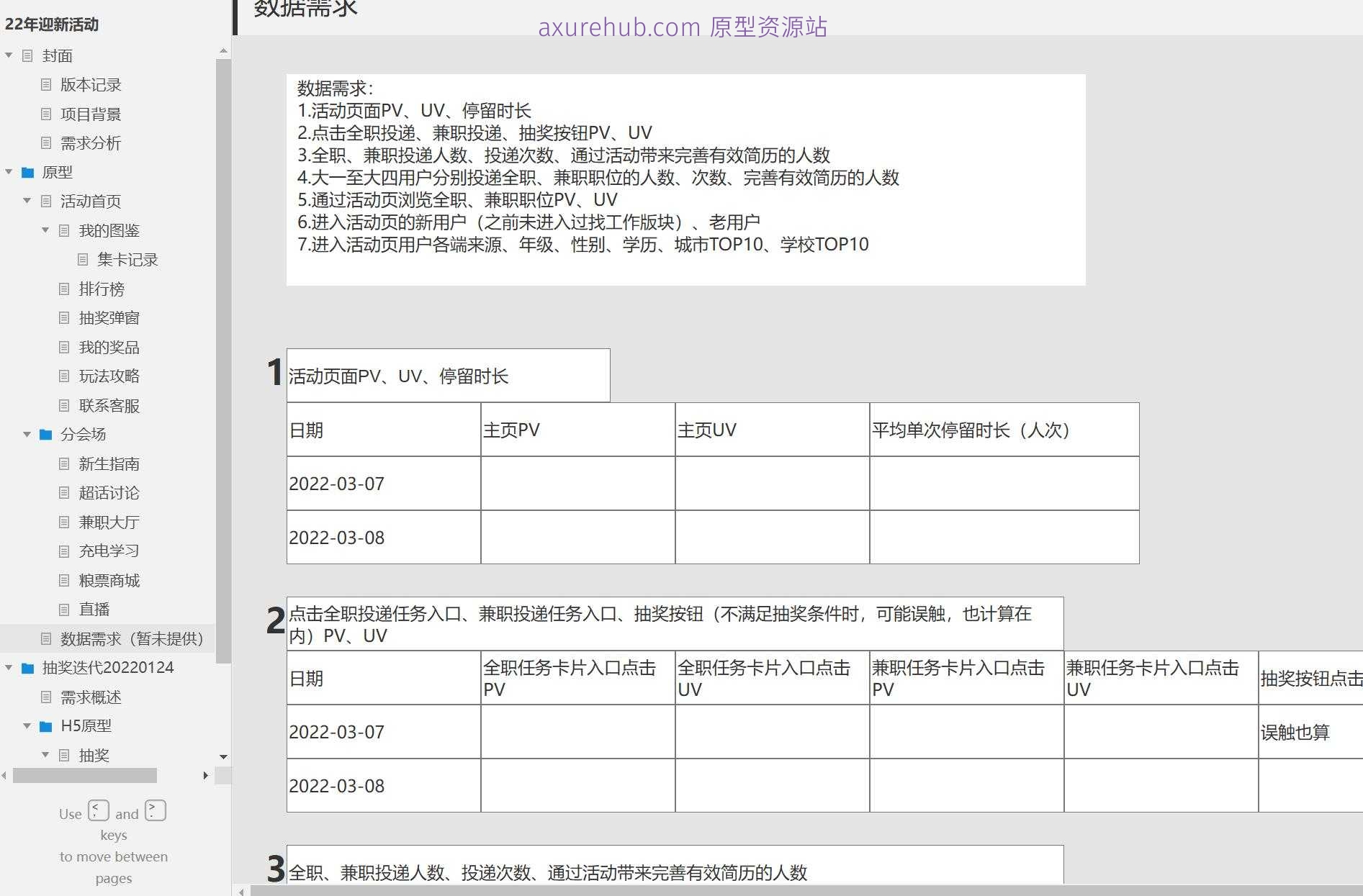Click the 22年迎新活动 project title
Image resolution: width=1363 pixels, height=896 pixels.
point(52,24)
